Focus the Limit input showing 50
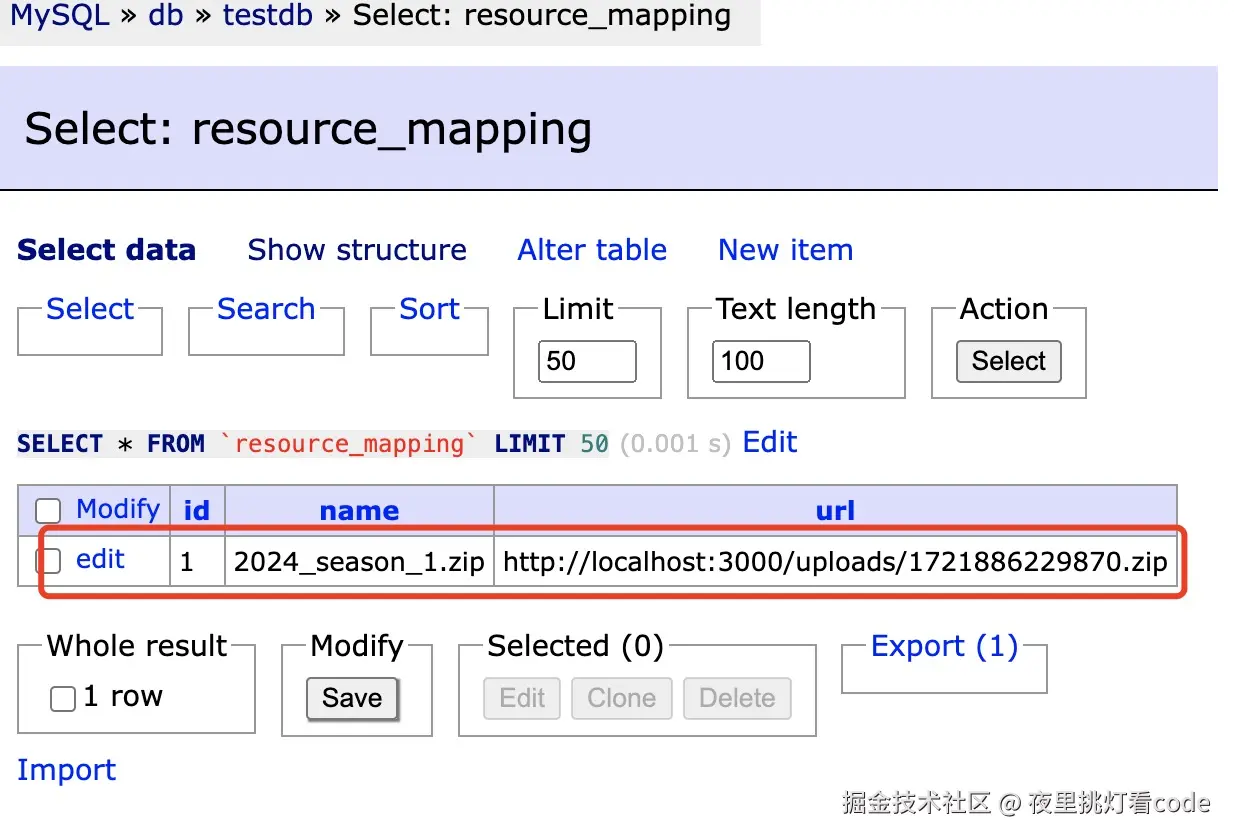Screen dimensions: 1234x840 587,361
